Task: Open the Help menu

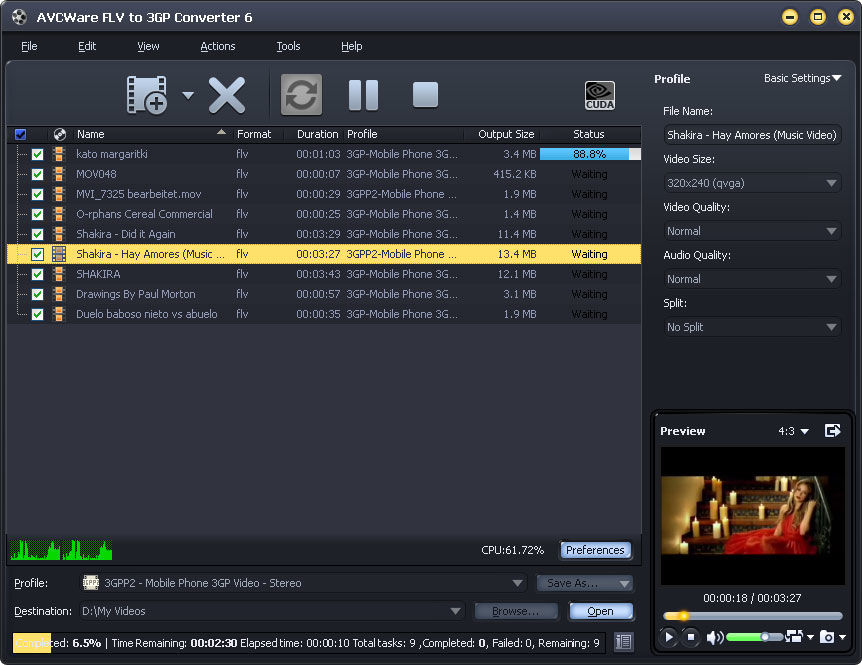Action: coord(351,46)
